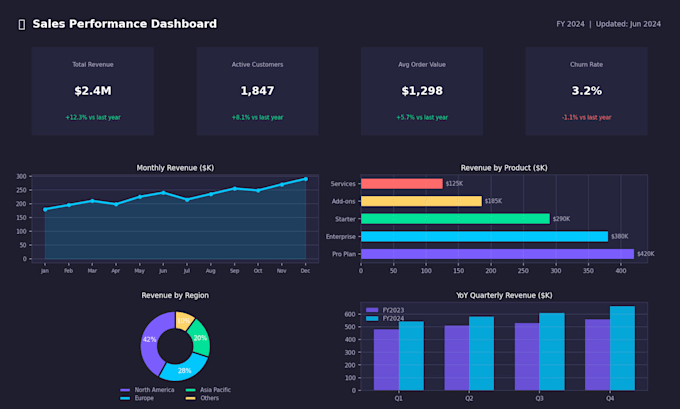Image resolution: width=680 pixels, height=409 pixels.
Task: Click the 'YoY Quarterly Revenue ($K)' chart title
Action: pos(504,295)
